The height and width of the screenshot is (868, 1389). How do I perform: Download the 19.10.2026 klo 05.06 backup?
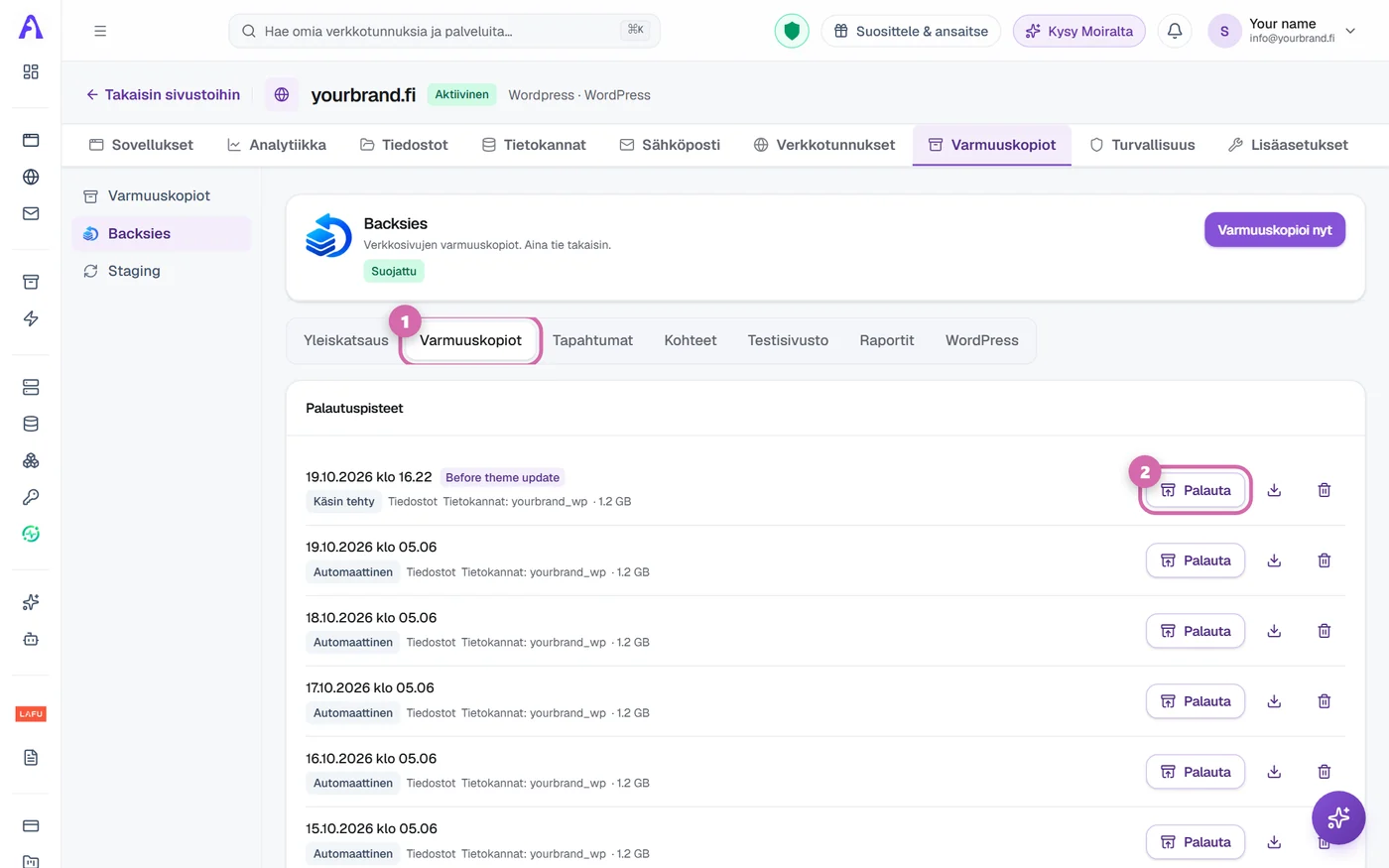[x=1275, y=560]
